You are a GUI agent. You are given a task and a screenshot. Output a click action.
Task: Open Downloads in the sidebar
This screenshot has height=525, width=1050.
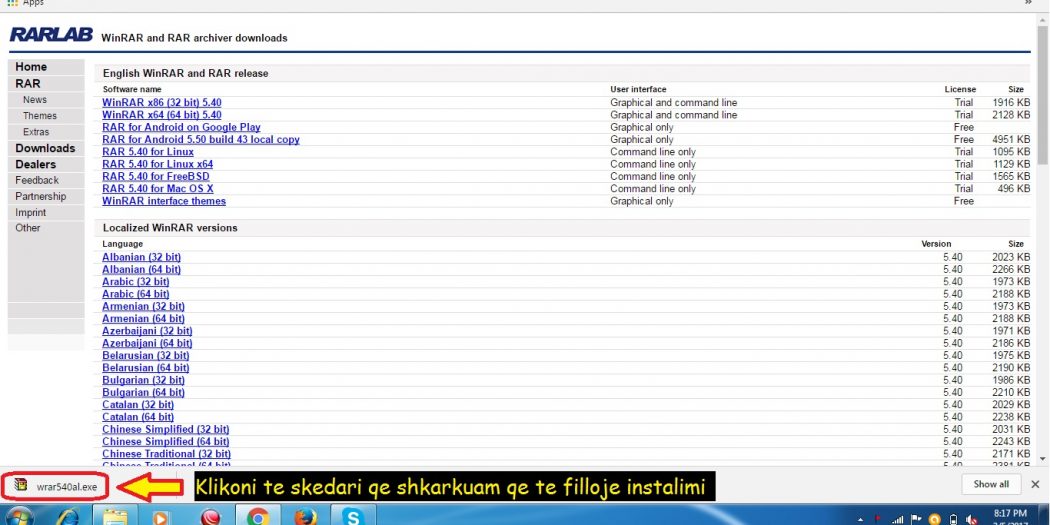click(46, 148)
